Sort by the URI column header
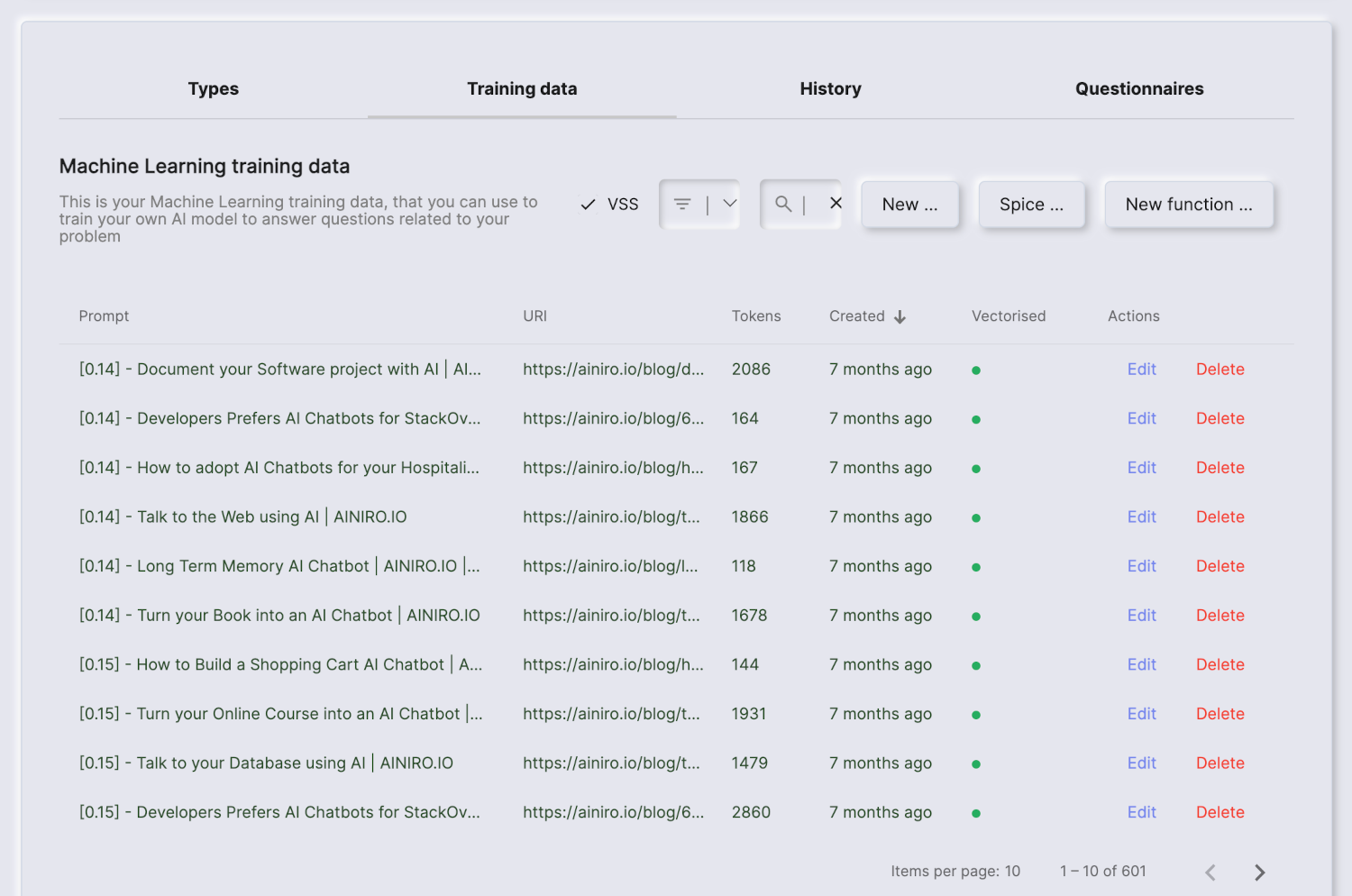Viewport: 1352px width, 896px height. (x=534, y=316)
